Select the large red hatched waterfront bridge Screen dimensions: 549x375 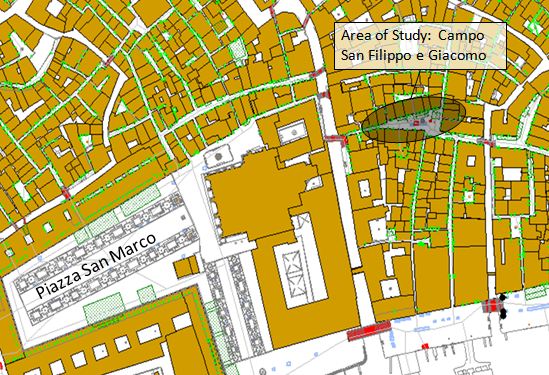tap(369, 331)
